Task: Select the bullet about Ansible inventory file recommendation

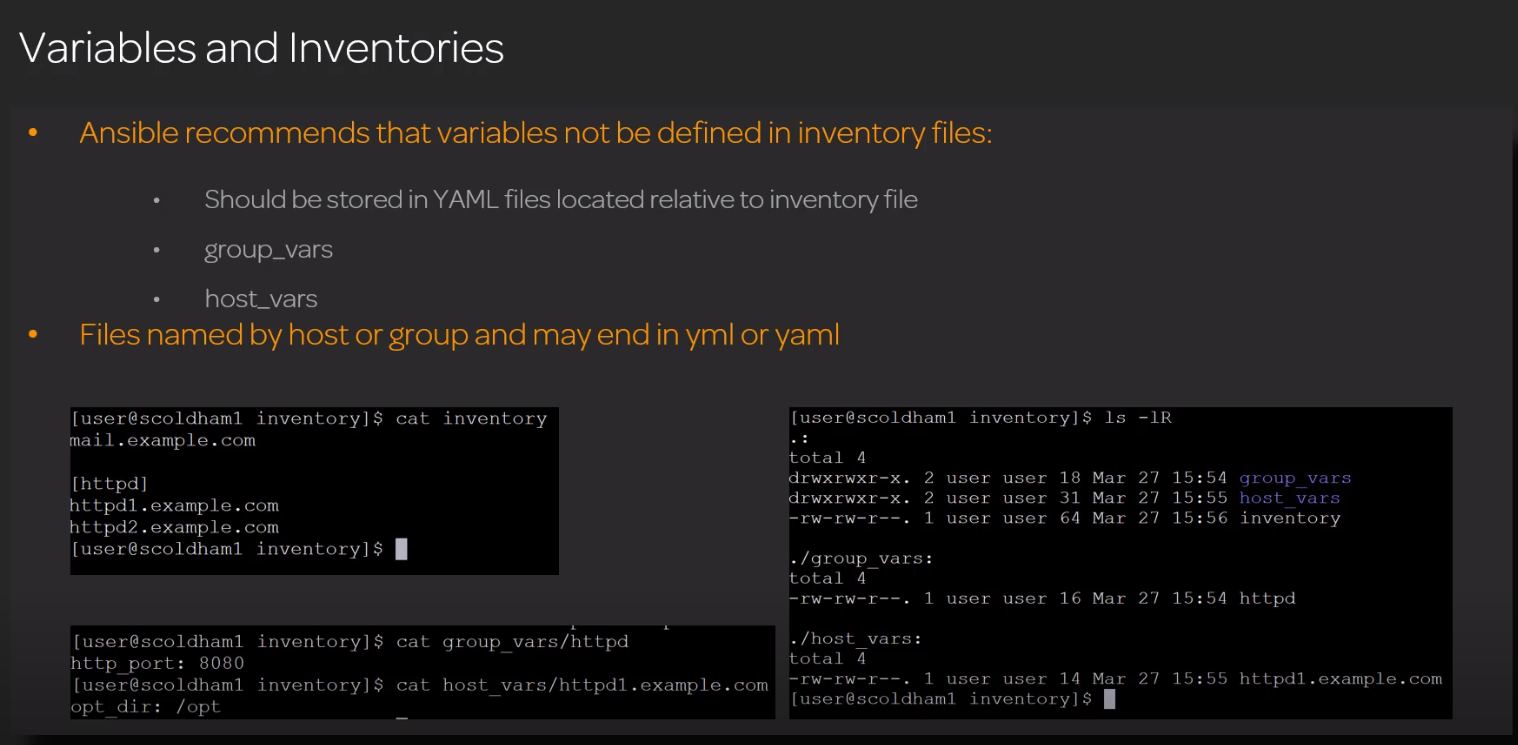Action: (x=535, y=133)
